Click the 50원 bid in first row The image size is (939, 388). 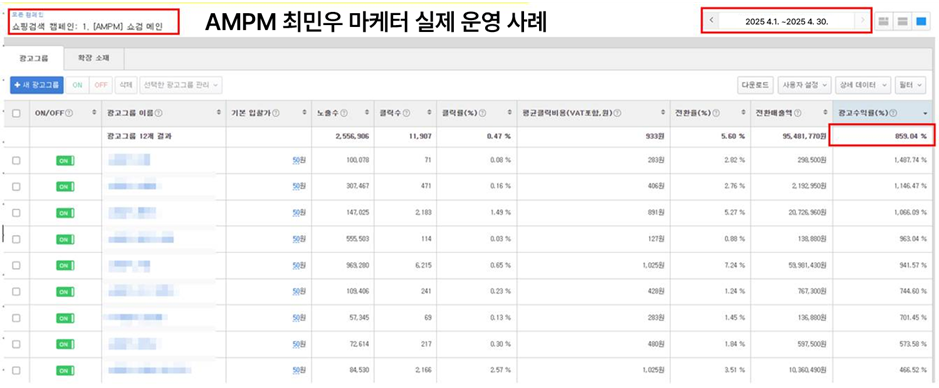point(299,160)
